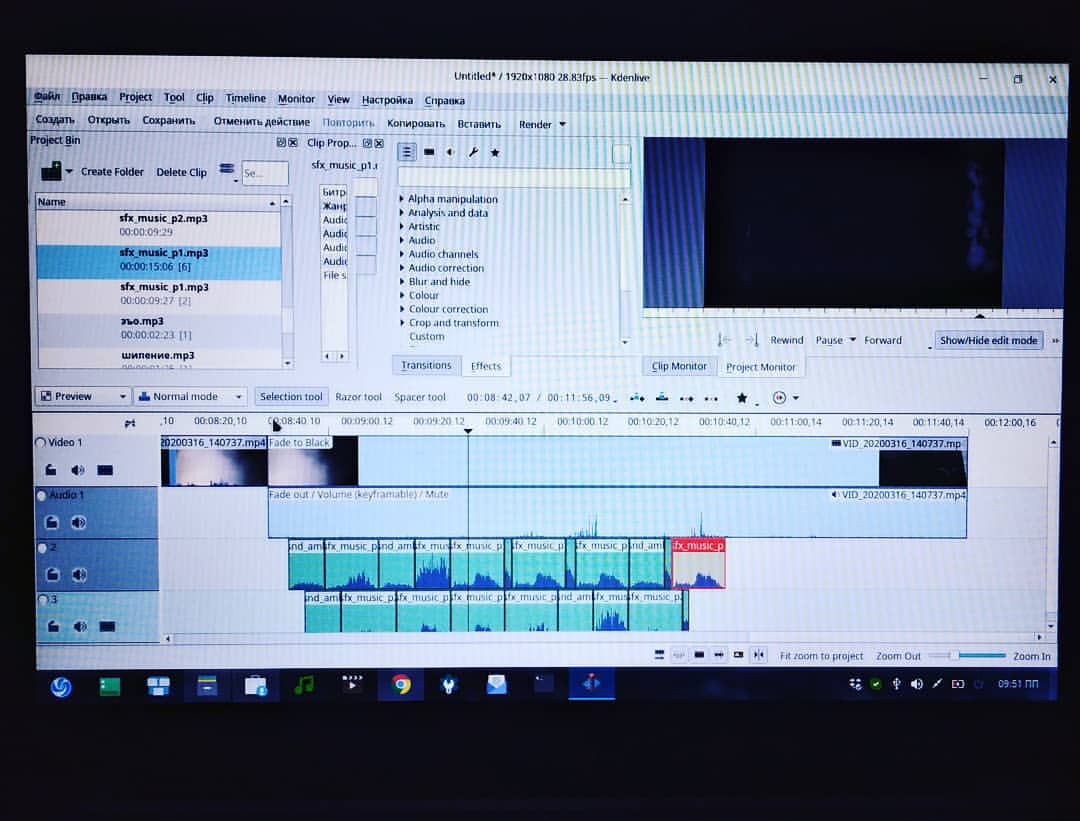Click the volume icon in system tray
Viewport: 1080px width, 821px height.
click(917, 684)
